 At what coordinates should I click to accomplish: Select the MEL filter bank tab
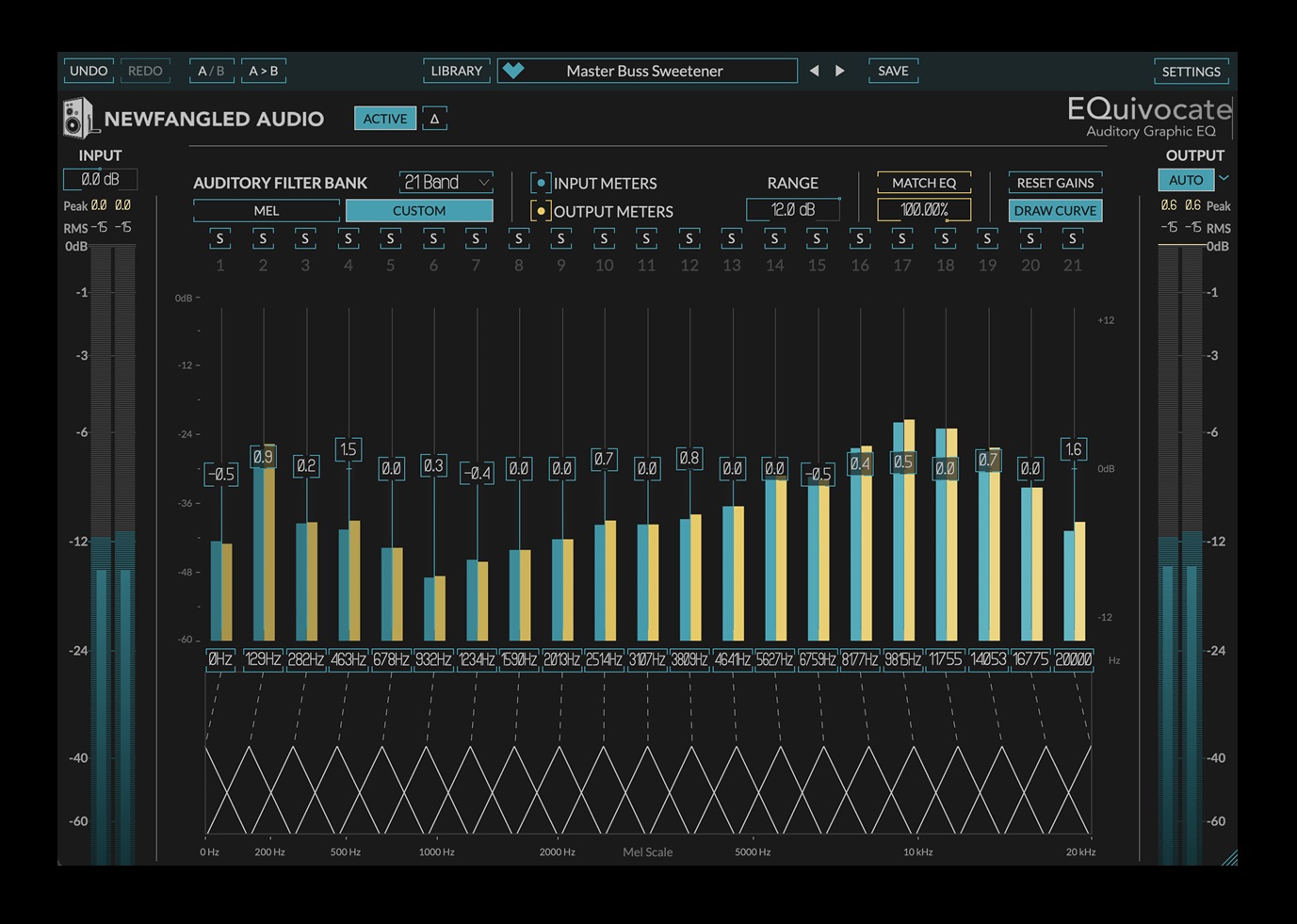pyautogui.click(x=267, y=211)
